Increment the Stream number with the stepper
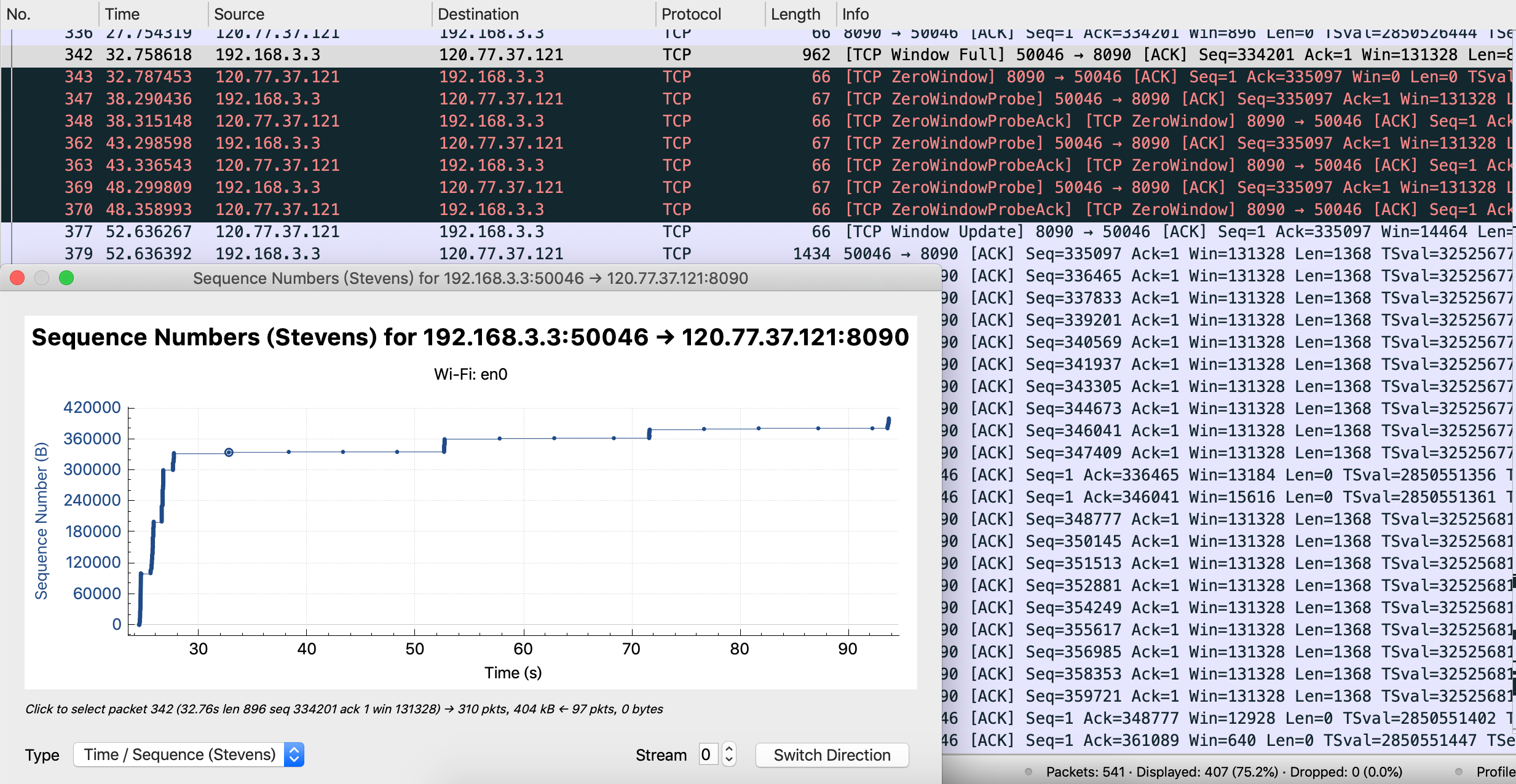 point(729,750)
